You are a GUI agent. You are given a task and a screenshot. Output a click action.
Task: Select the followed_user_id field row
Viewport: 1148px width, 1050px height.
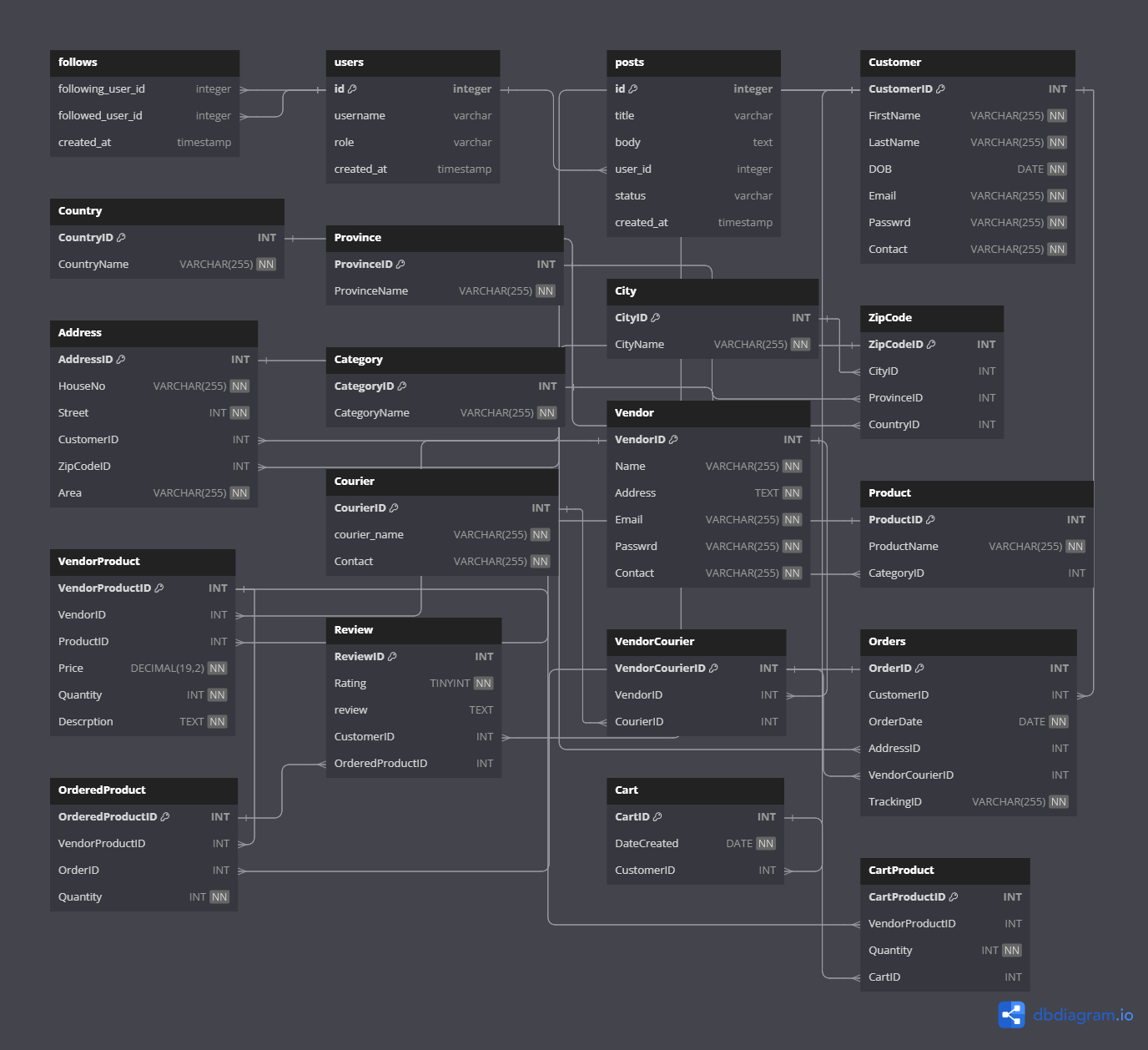point(144,116)
